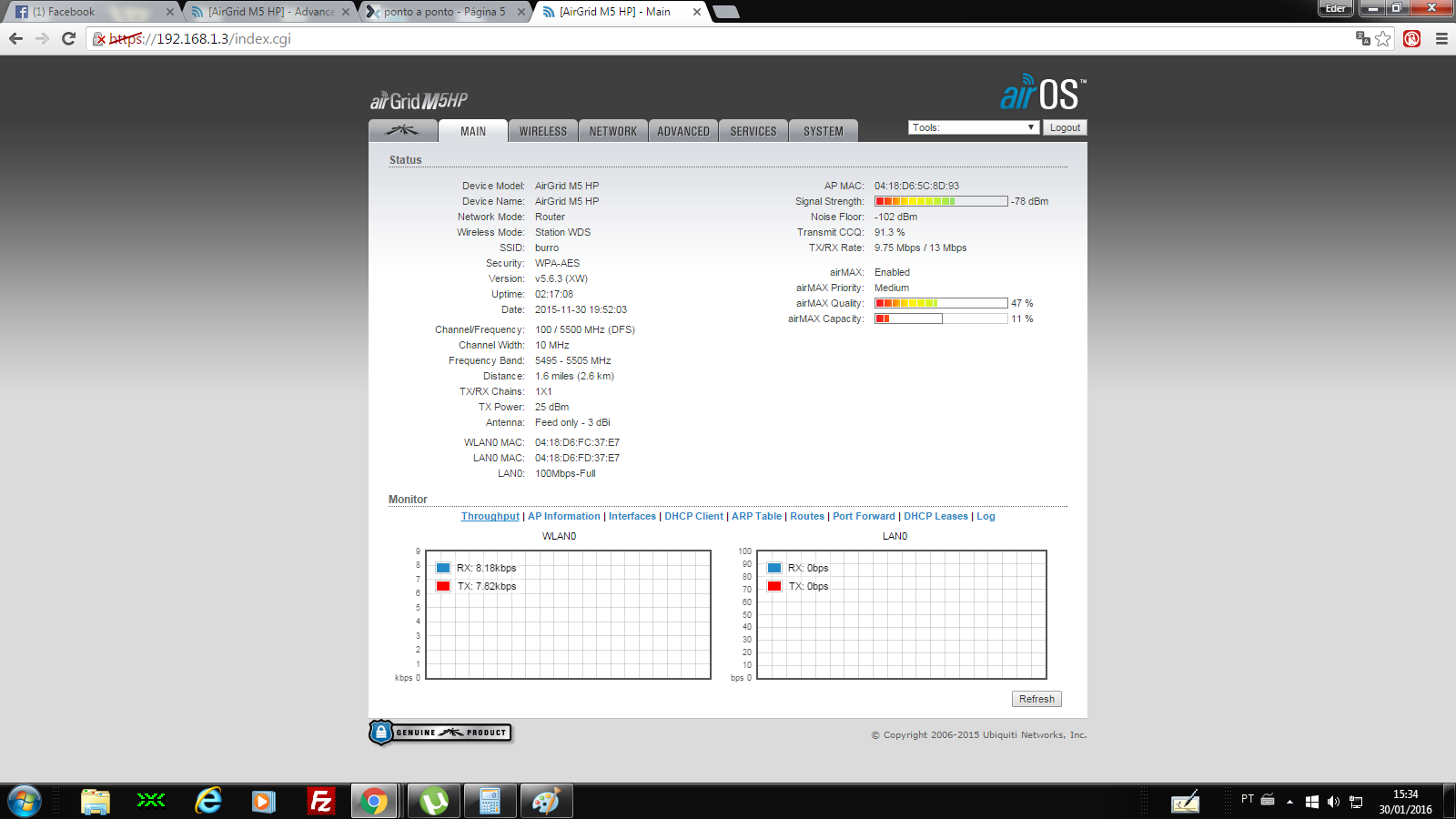Open the tablet input panel icon
This screenshot has width=1456, height=819.
[1185, 802]
